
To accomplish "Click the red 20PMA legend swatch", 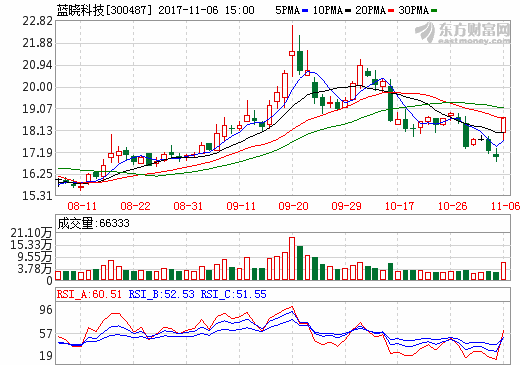I will coord(391,11).
